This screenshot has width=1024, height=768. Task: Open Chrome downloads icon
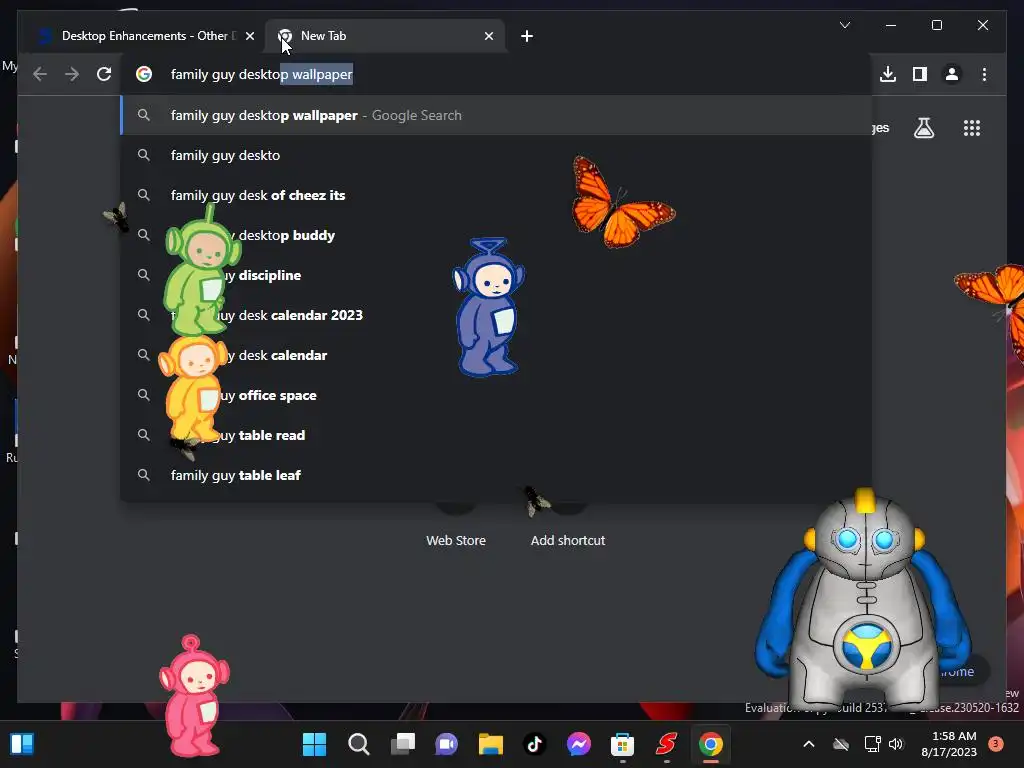(888, 74)
